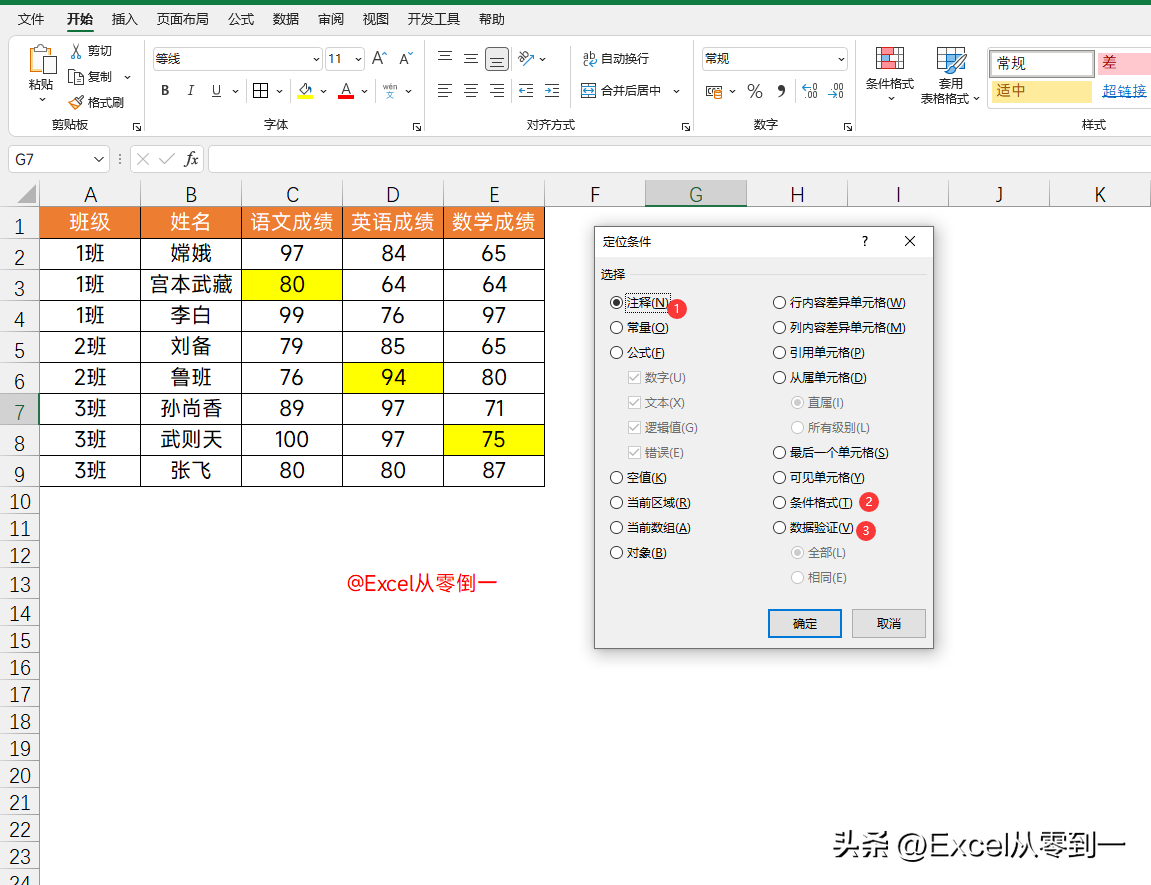The width and height of the screenshot is (1151, 885).
Task: Open the font size dropdown
Action: (358, 59)
